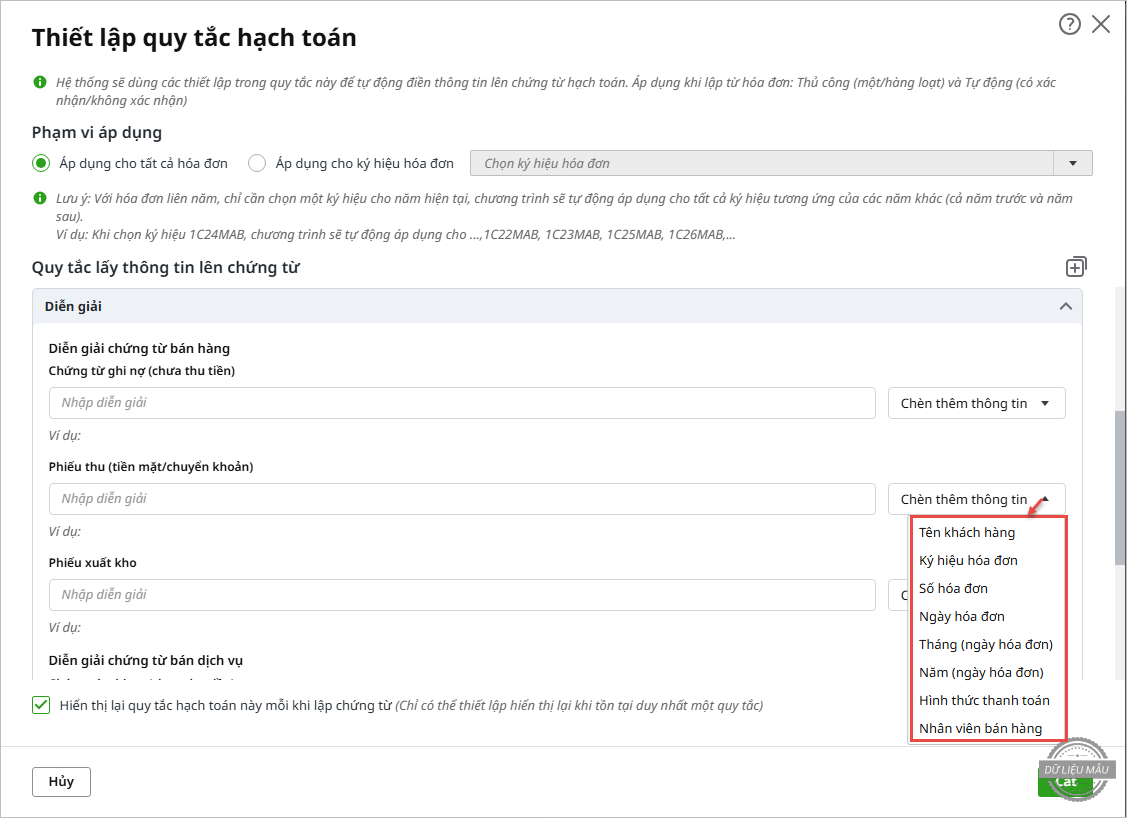Select 'Số hóa đơn' in dropdown list

953,588
